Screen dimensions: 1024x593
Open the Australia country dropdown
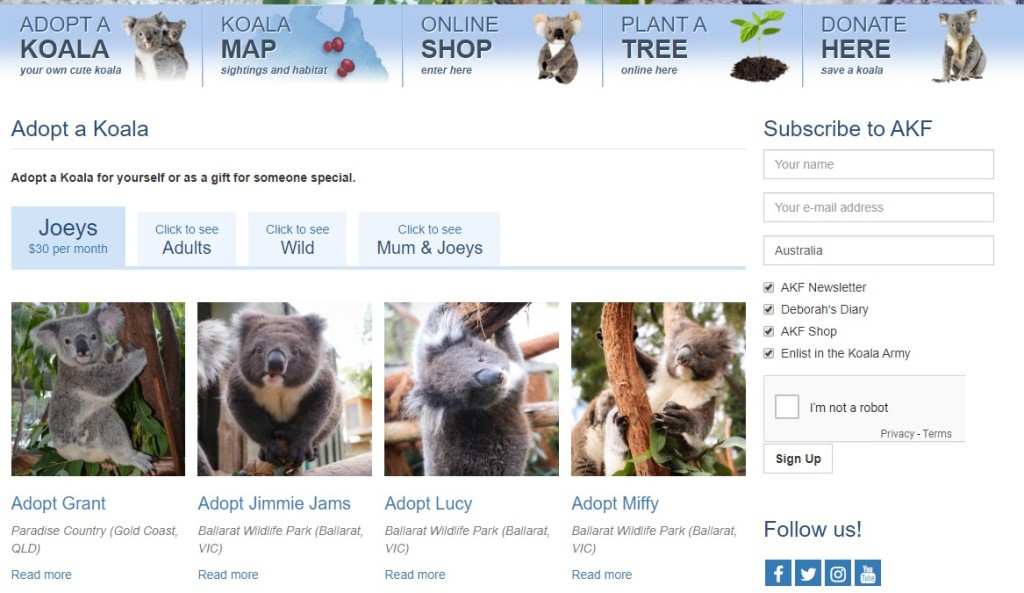click(878, 250)
